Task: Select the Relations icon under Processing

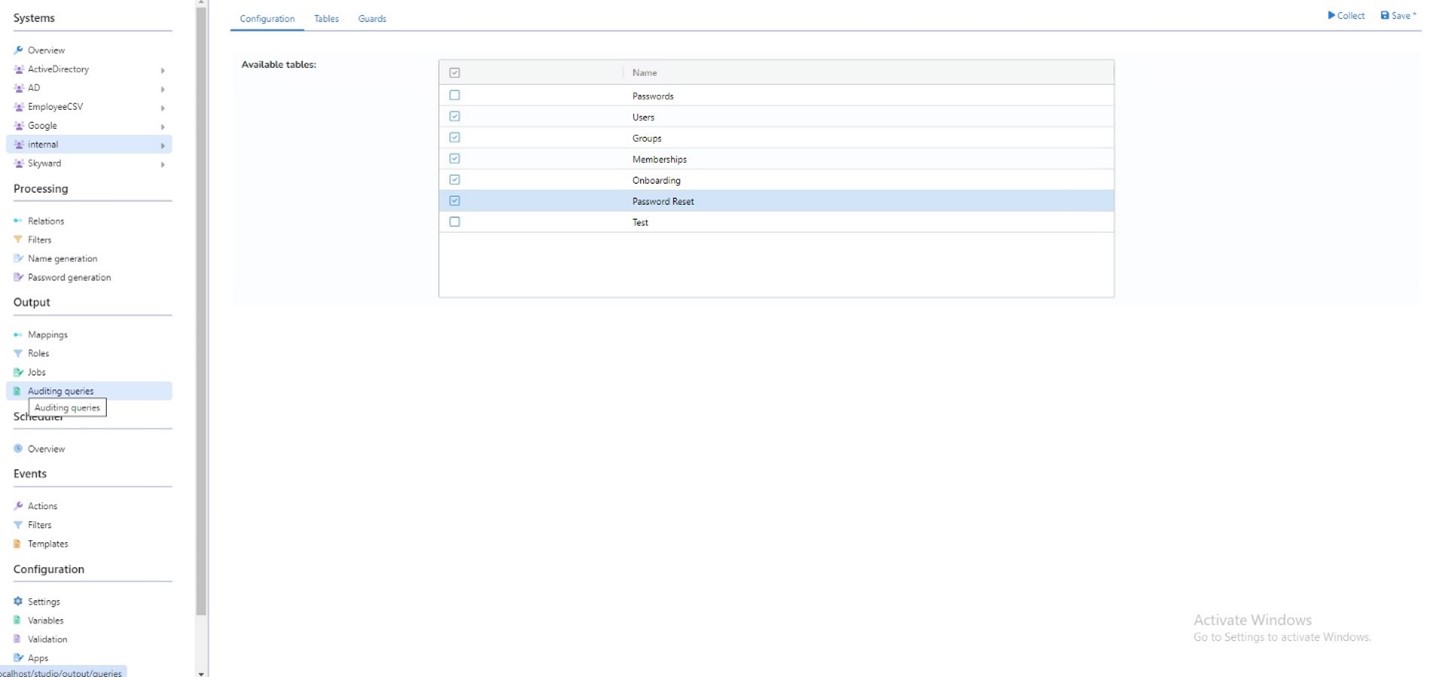Action: (17, 220)
